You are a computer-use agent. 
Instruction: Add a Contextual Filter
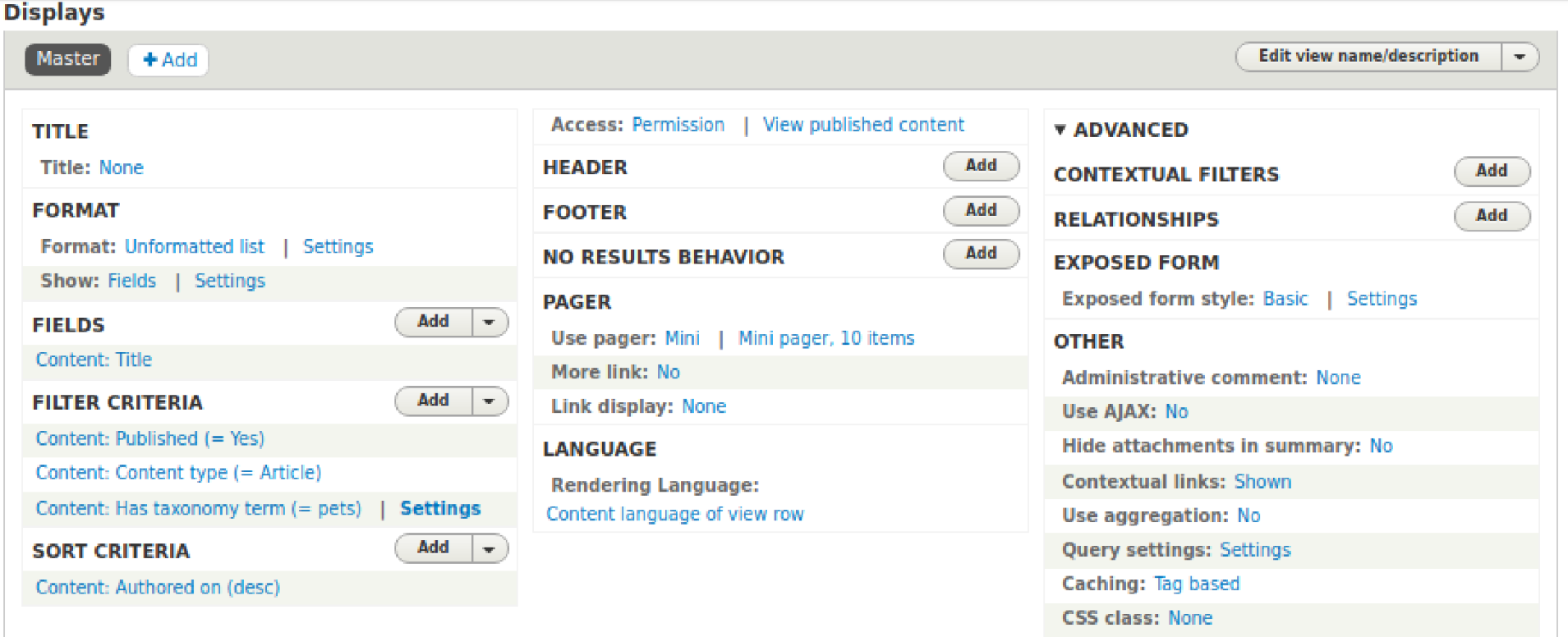coord(1491,171)
